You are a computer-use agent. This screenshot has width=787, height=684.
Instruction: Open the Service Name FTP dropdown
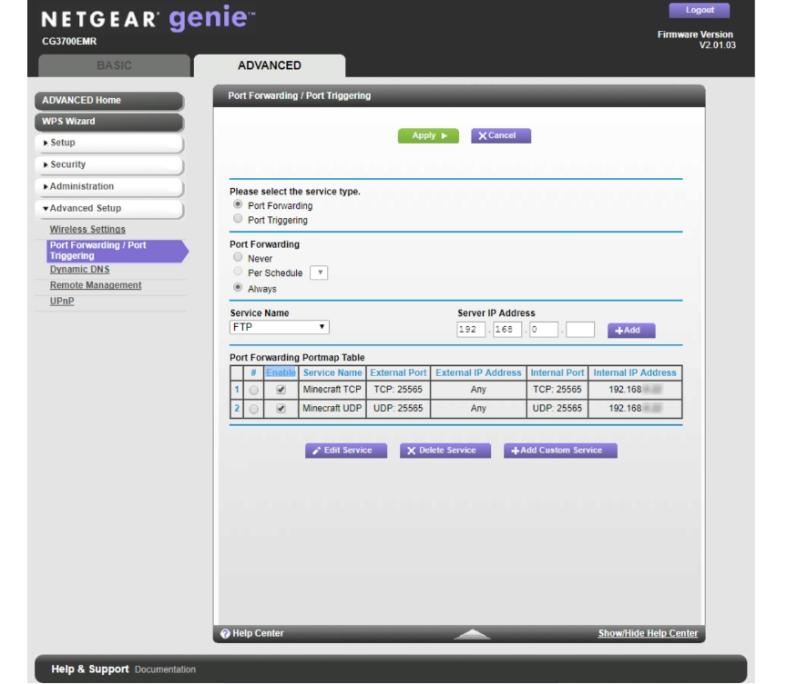(280, 327)
